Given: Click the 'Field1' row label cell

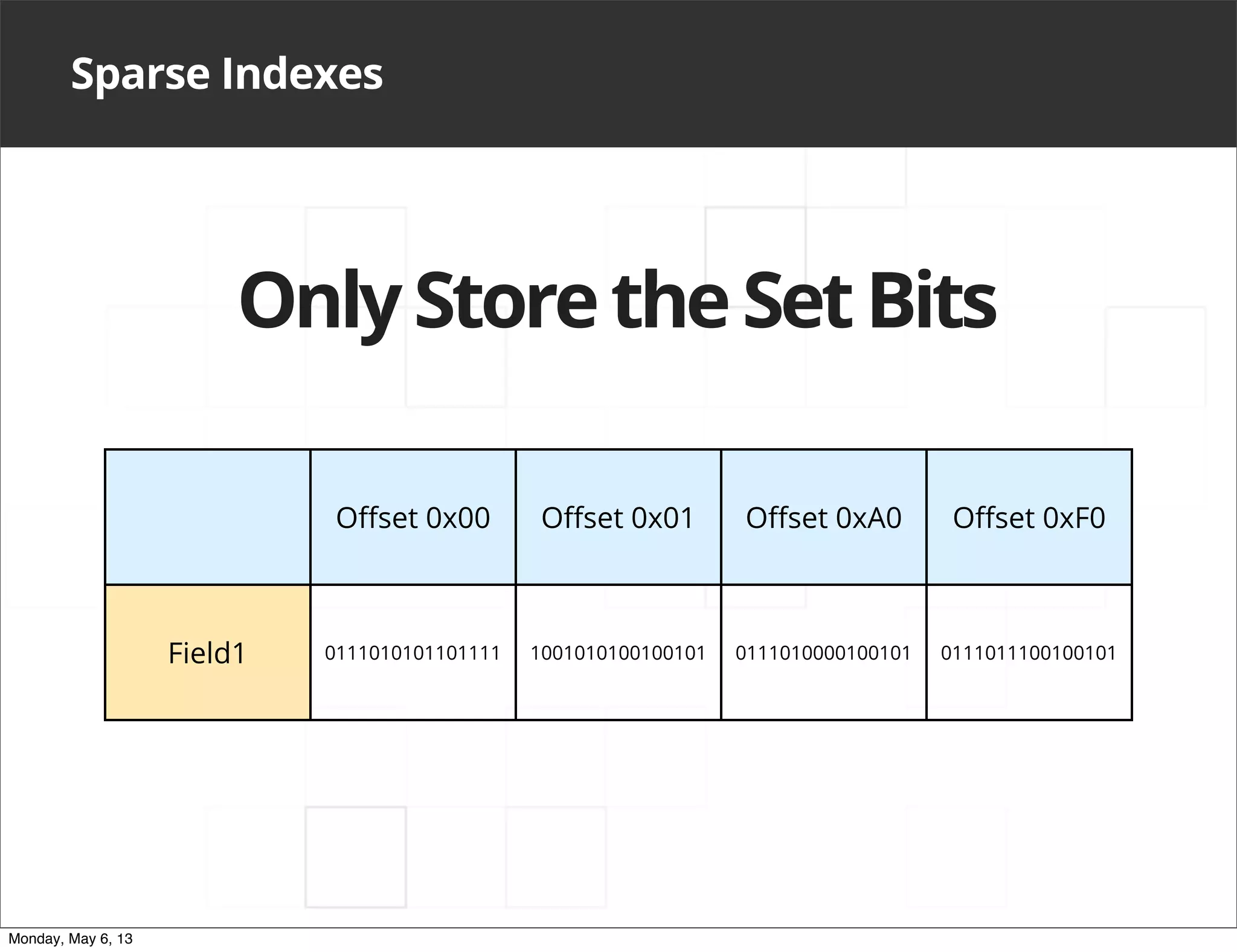Looking at the screenshot, I should click(208, 653).
